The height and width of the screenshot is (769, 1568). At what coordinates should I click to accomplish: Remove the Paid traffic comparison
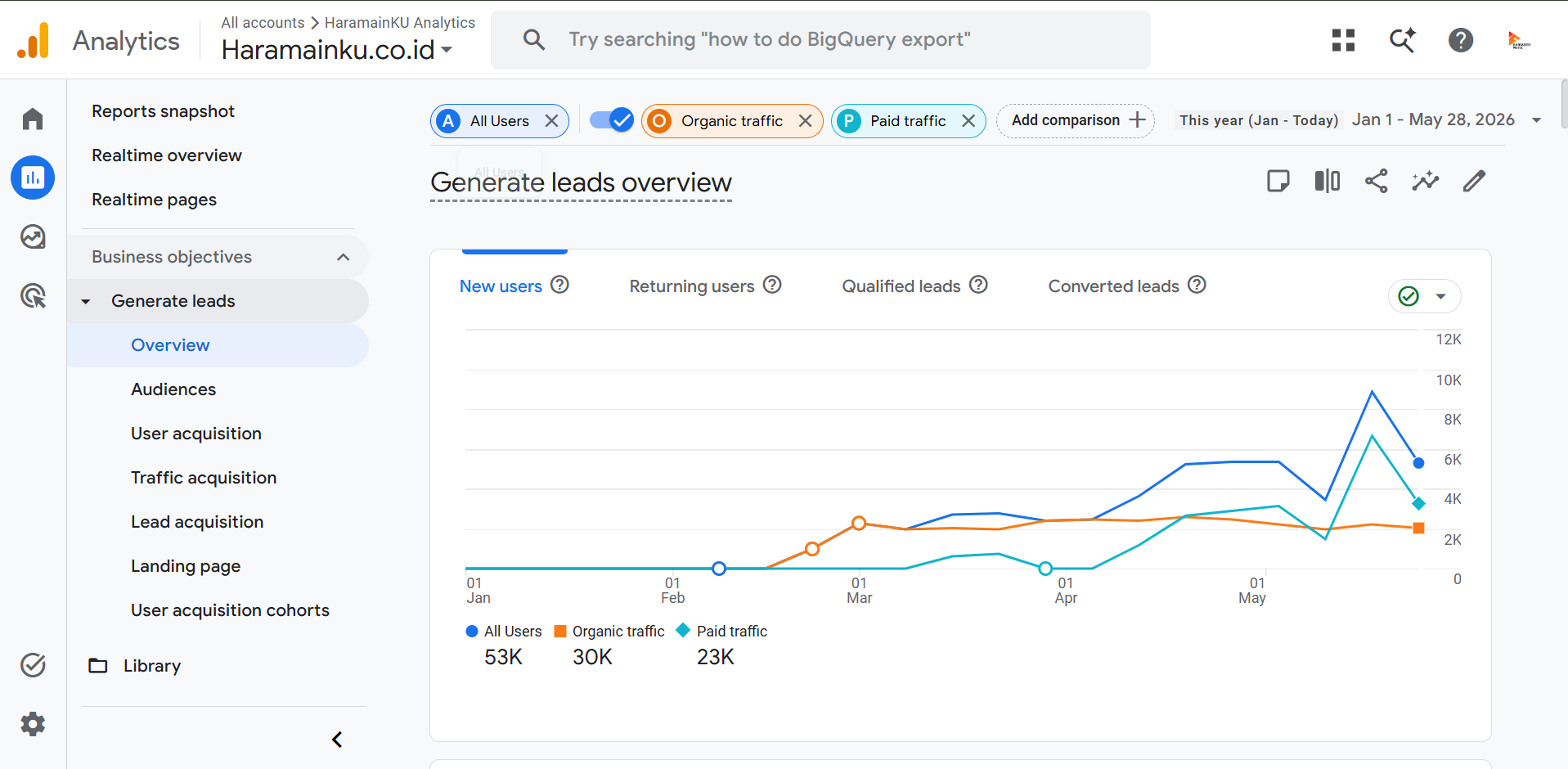(x=968, y=121)
